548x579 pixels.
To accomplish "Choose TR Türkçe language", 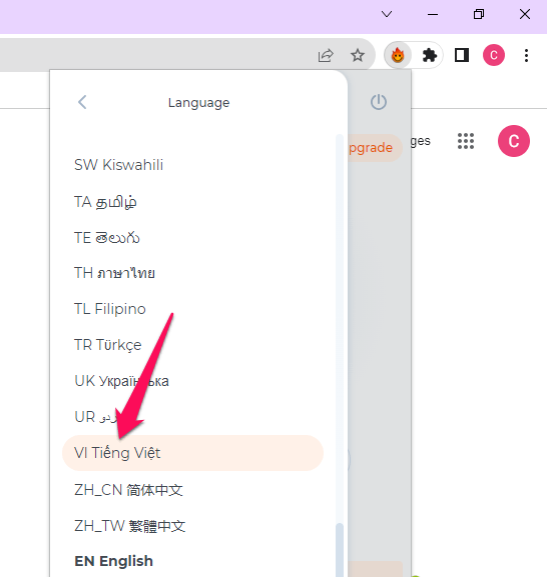I will [193, 345].
